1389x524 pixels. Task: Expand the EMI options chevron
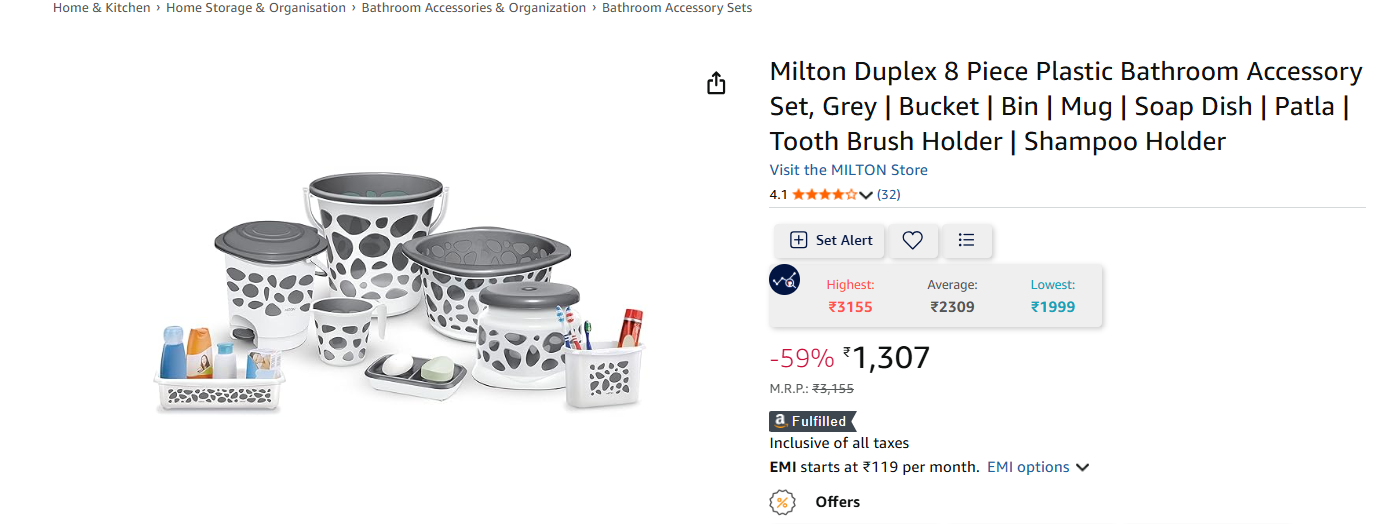pos(1082,467)
